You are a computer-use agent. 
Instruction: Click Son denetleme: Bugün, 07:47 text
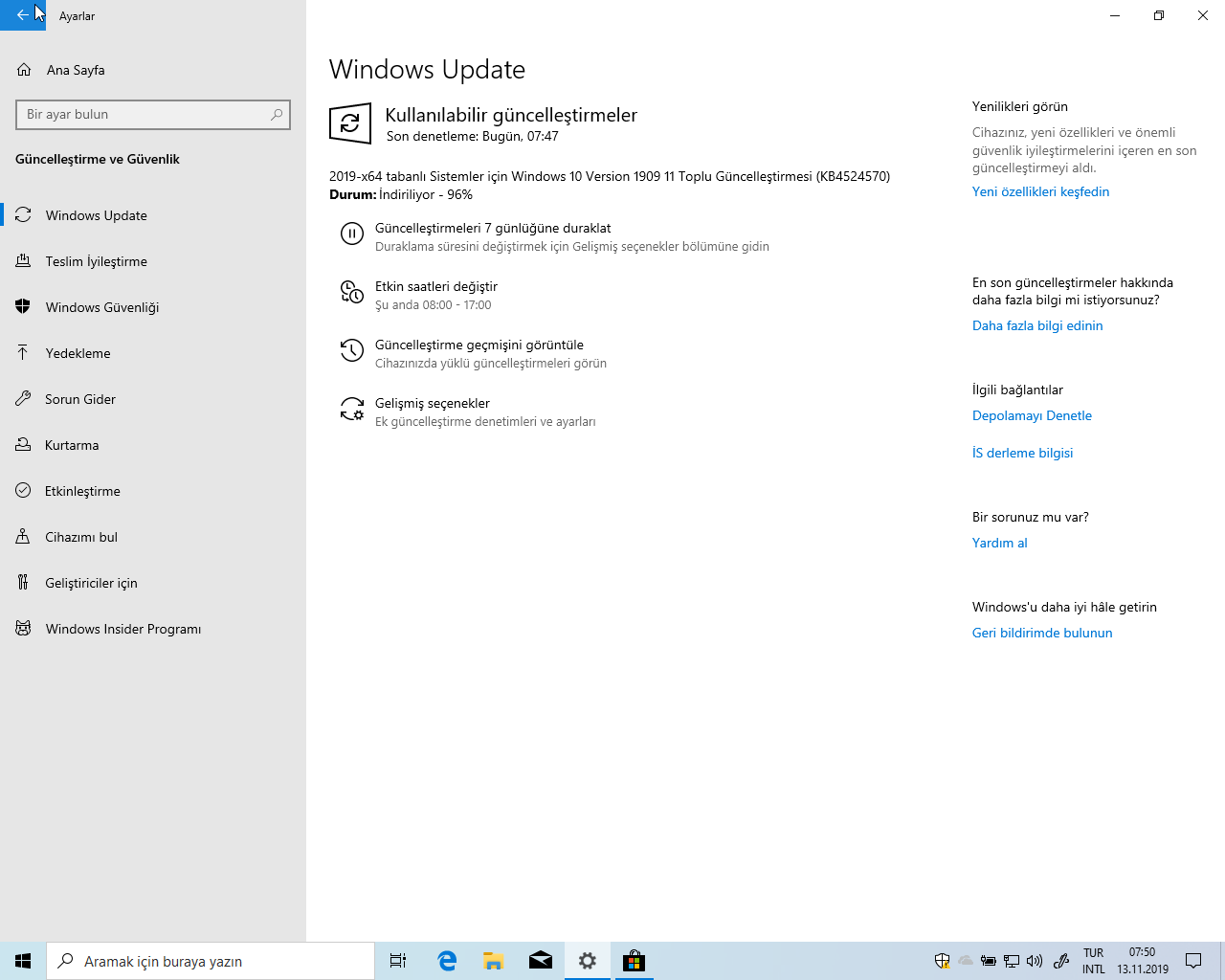[473, 136]
